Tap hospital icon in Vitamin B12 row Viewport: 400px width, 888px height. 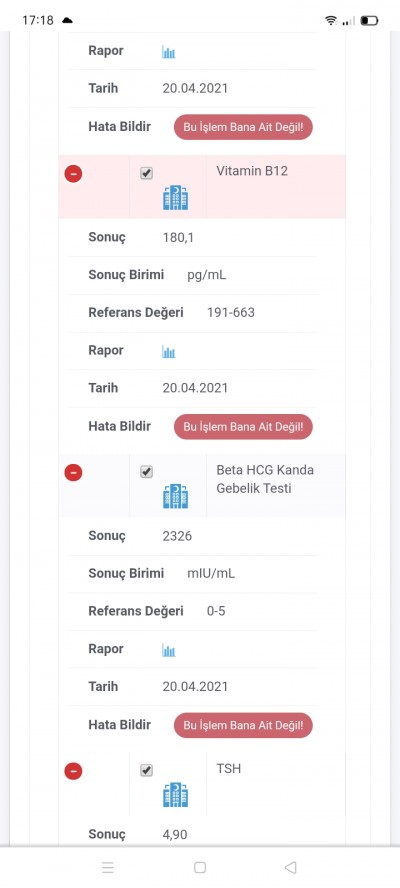(176, 198)
